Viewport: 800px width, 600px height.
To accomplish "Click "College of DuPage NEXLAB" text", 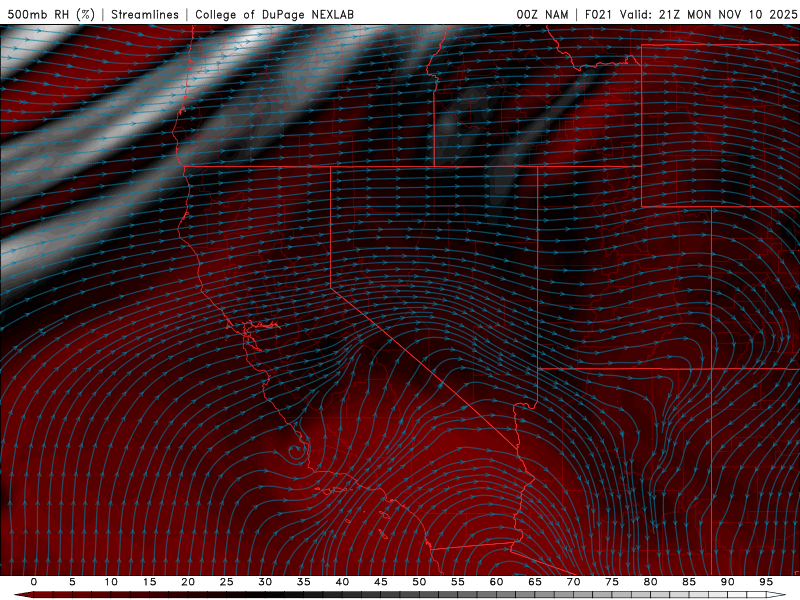I will tap(274, 14).
